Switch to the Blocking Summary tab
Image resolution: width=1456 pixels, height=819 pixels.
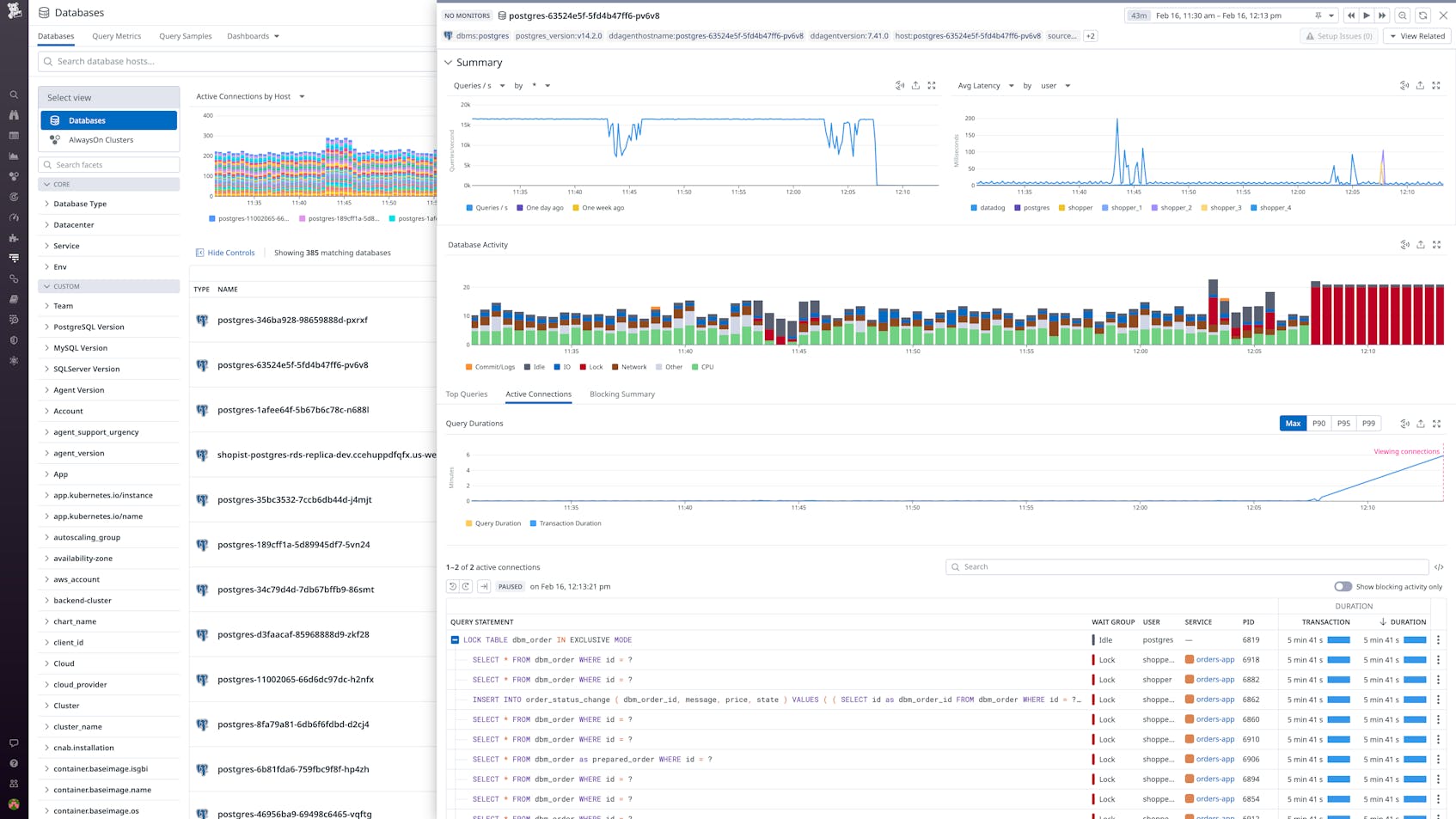click(621, 394)
